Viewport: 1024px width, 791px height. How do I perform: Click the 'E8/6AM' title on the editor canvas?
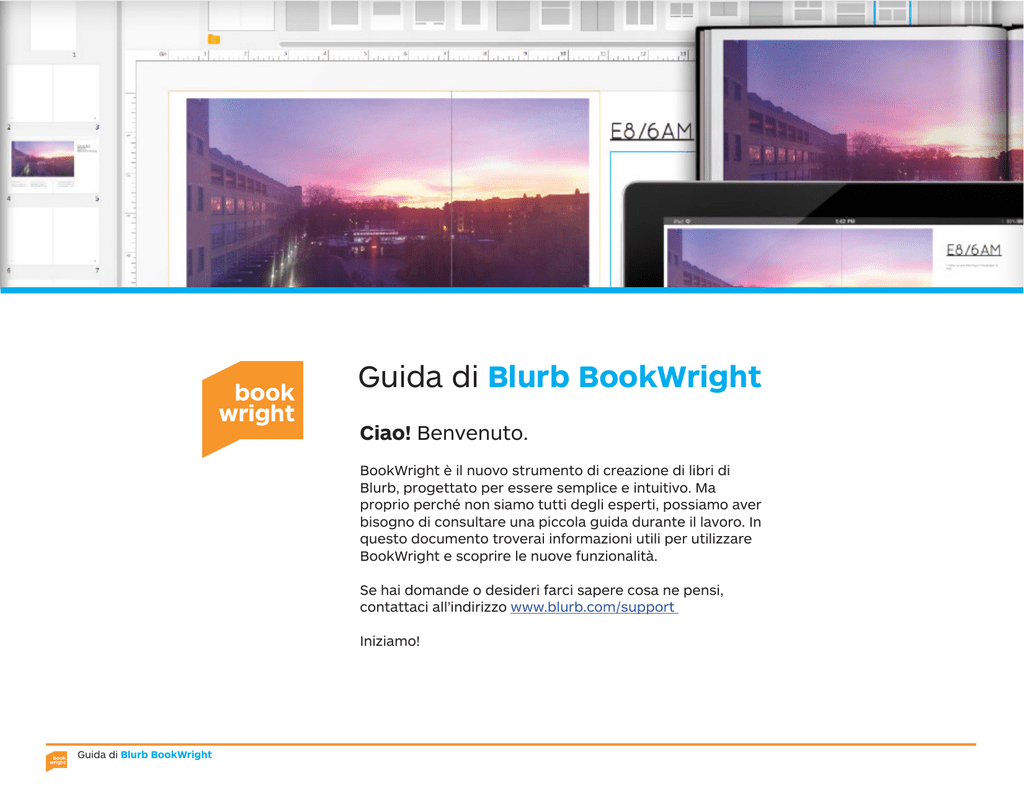pyautogui.click(x=651, y=132)
